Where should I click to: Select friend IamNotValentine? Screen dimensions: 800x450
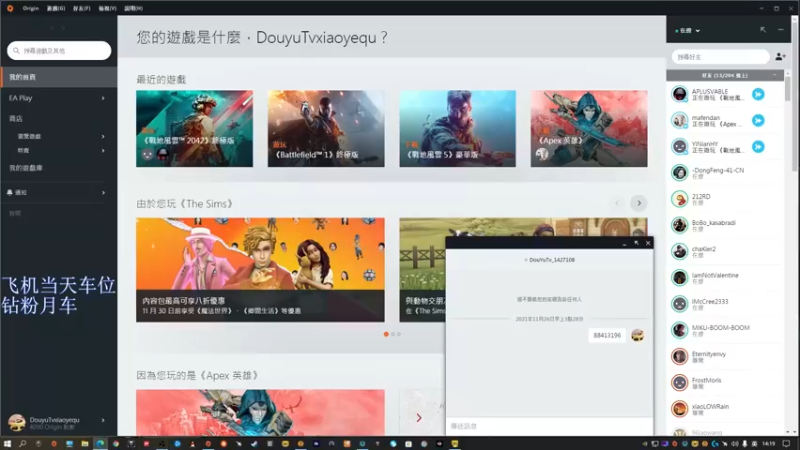point(724,278)
